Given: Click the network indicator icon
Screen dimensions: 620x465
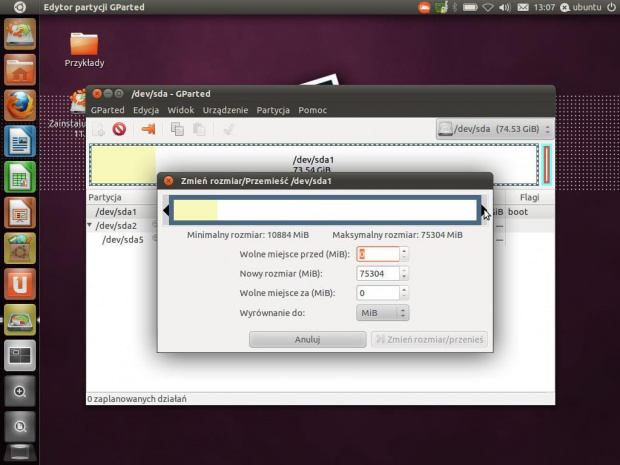Looking at the screenshot, I should pyautogui.click(x=488, y=7).
